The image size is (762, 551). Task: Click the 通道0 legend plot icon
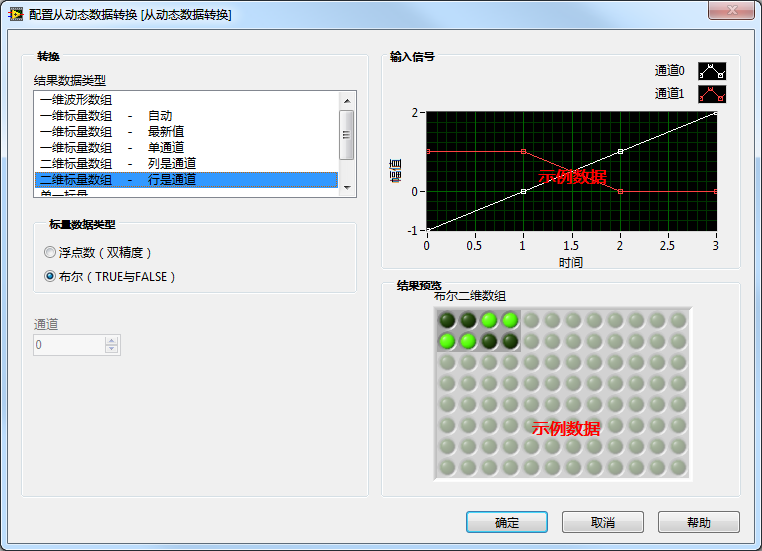(x=711, y=71)
